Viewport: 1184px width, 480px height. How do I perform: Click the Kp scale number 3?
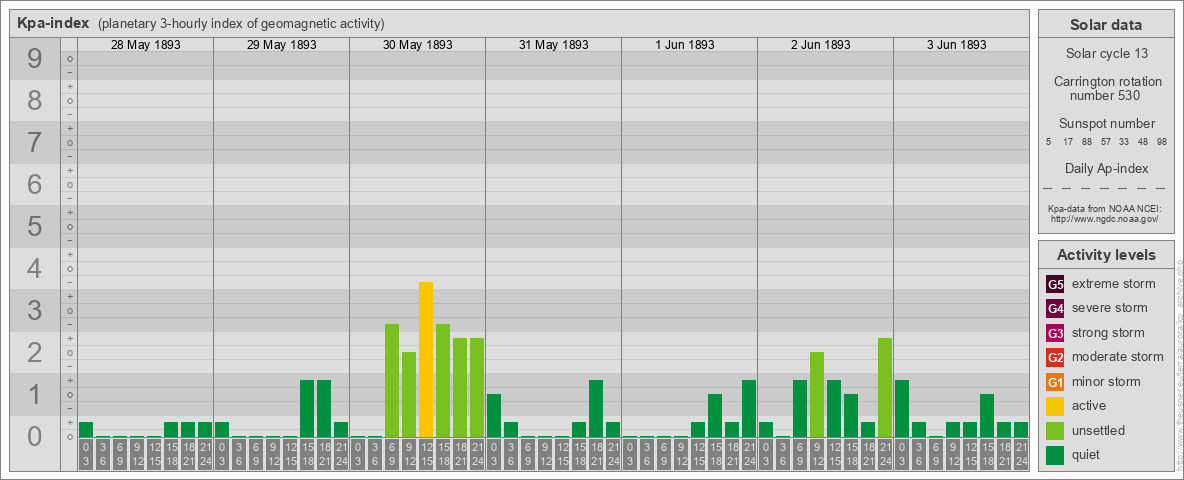pos(34,311)
